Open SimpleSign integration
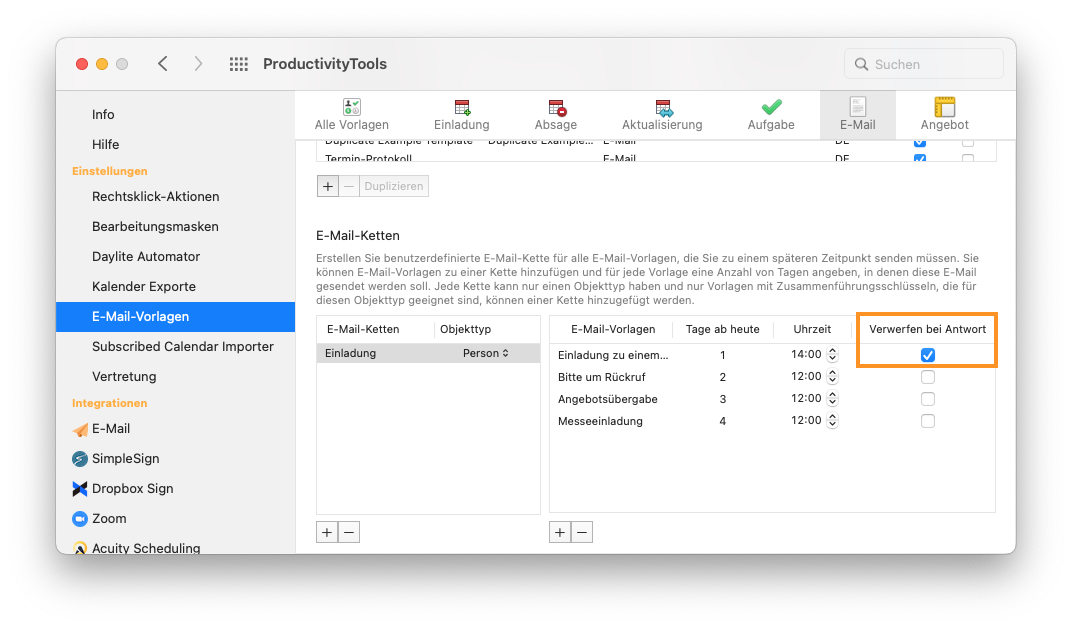The height and width of the screenshot is (628, 1072). click(x=116, y=459)
